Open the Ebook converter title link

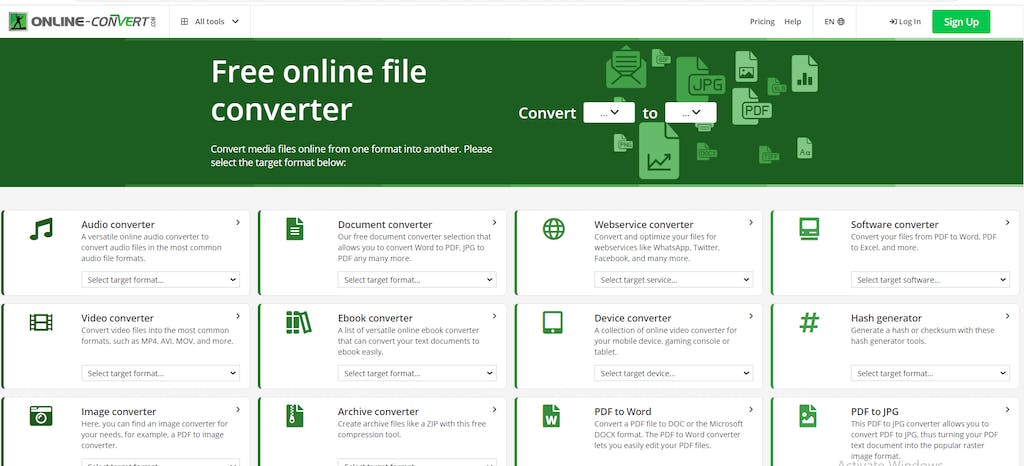pyautogui.click(x=376, y=318)
